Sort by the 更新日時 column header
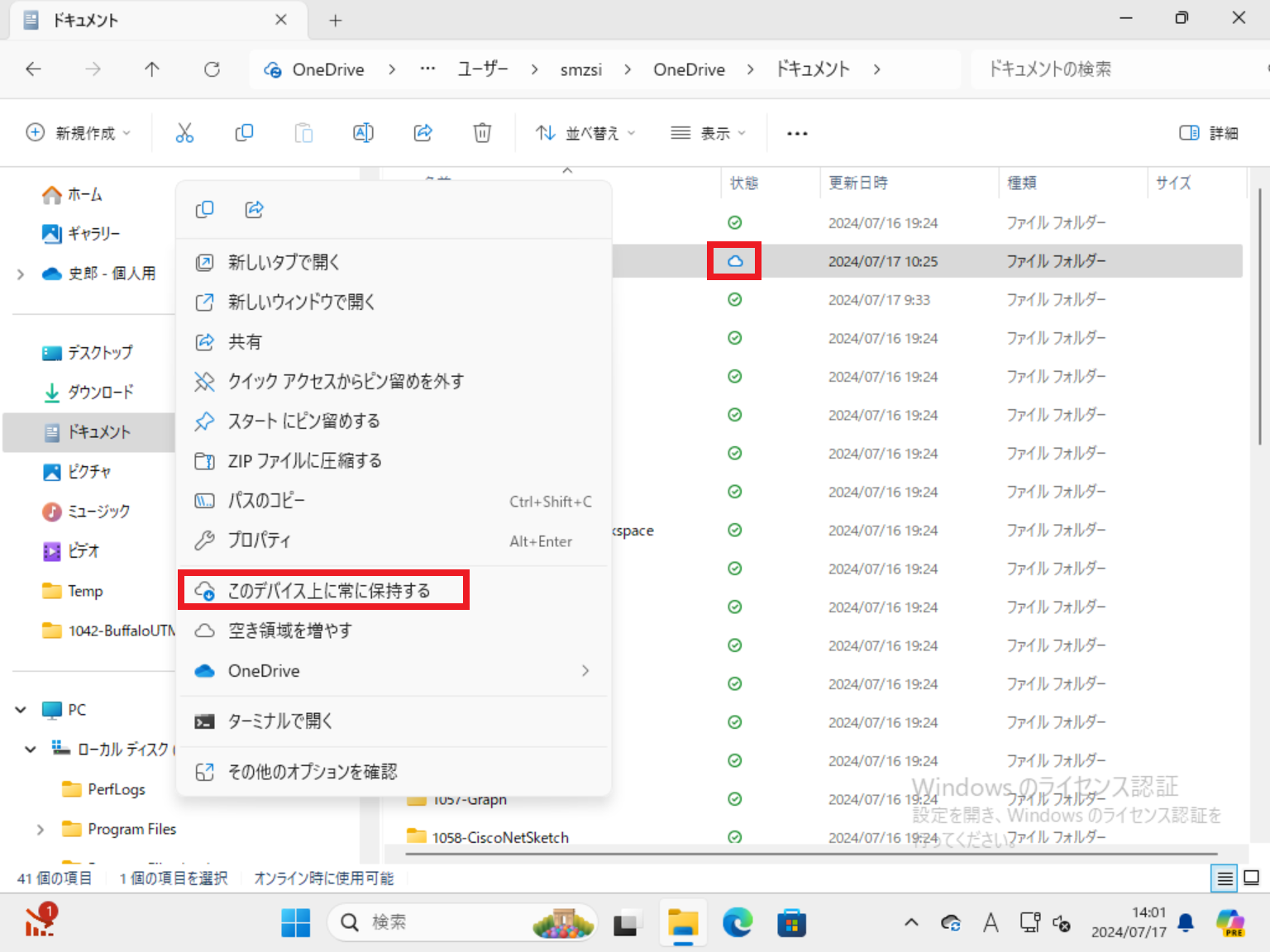Viewport: 1270px width, 952px height. click(910, 183)
